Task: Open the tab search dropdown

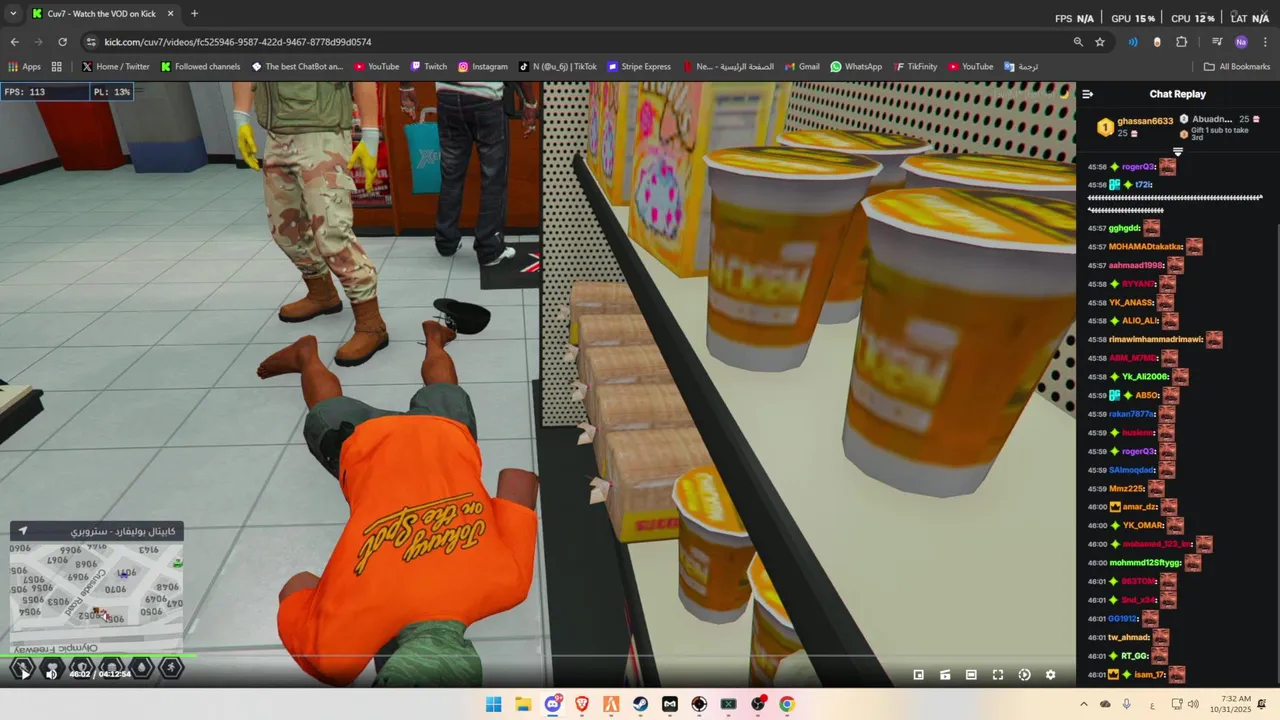Action: pyautogui.click(x=14, y=14)
